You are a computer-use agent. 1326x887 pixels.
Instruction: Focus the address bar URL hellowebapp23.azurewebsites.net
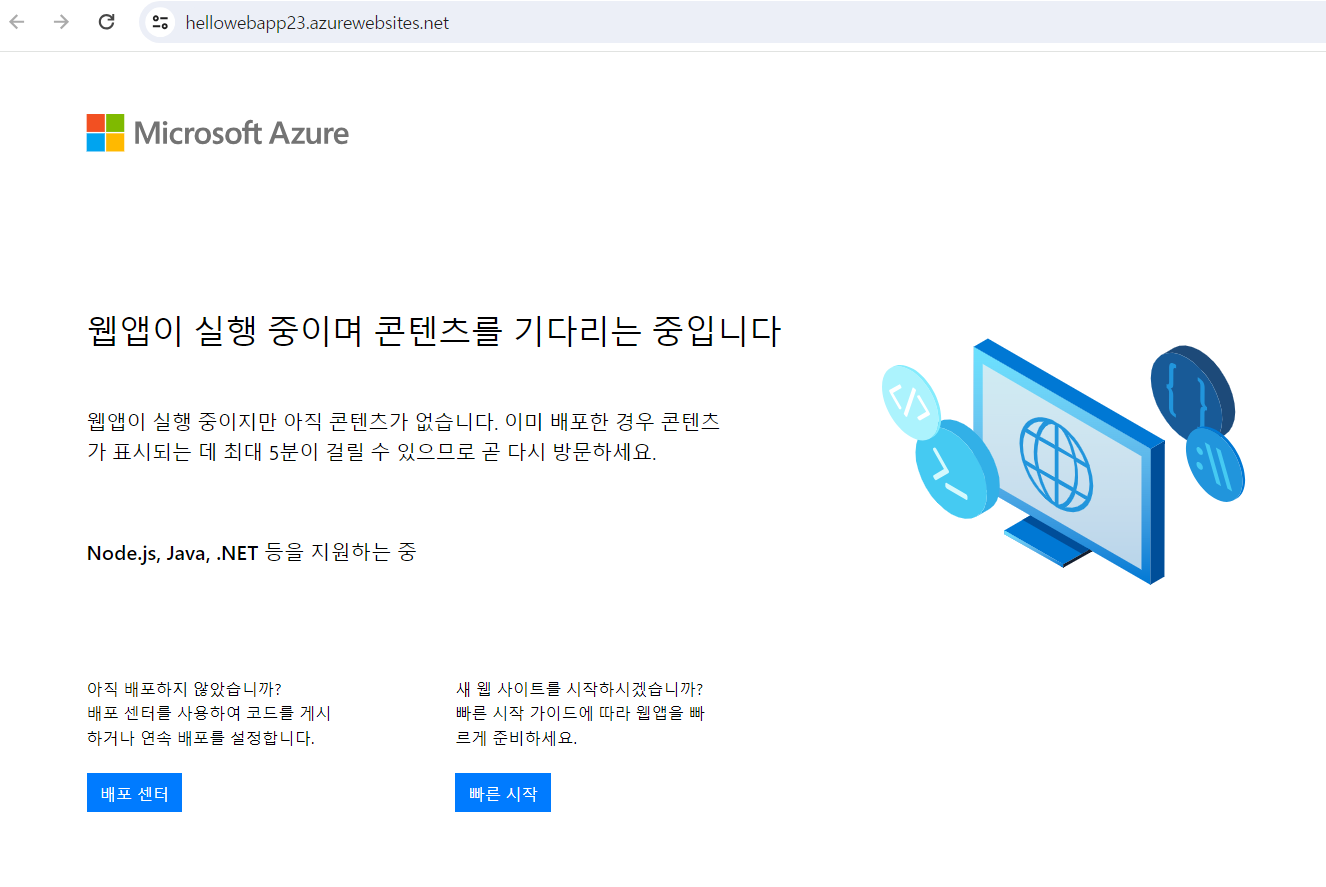click(x=317, y=23)
